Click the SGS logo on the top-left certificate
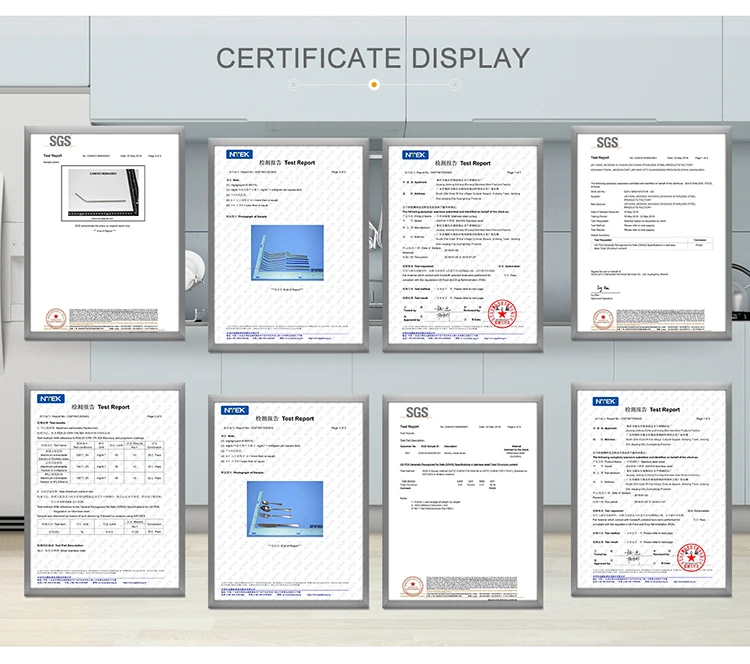 (x=59, y=143)
